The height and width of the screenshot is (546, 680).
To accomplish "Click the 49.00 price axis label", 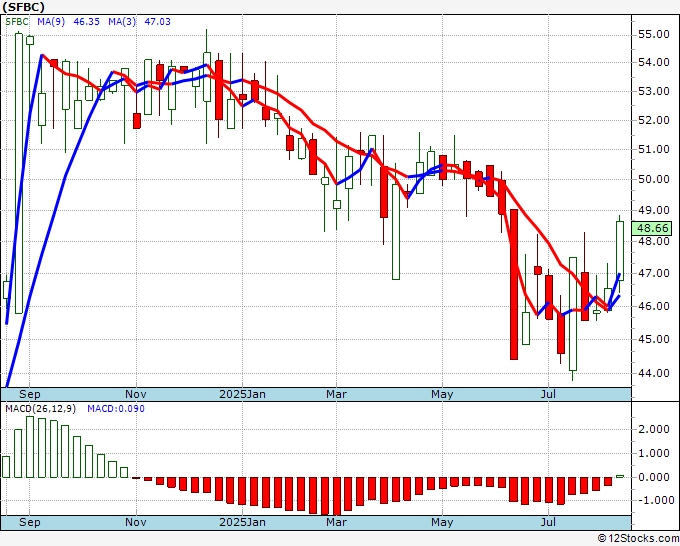I will 654,210.
